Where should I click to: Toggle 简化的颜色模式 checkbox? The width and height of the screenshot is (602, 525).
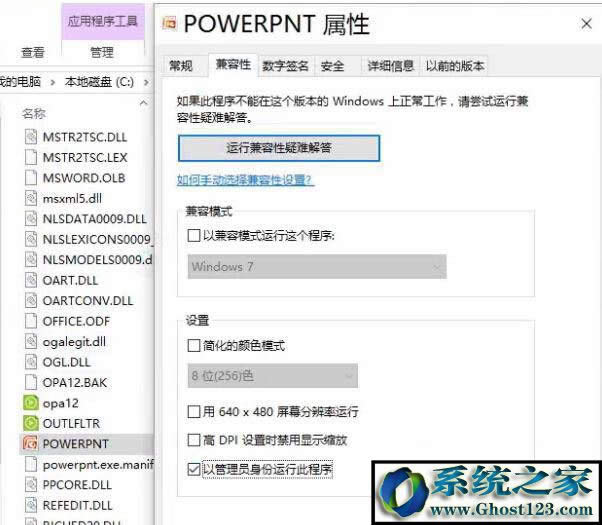(194, 346)
